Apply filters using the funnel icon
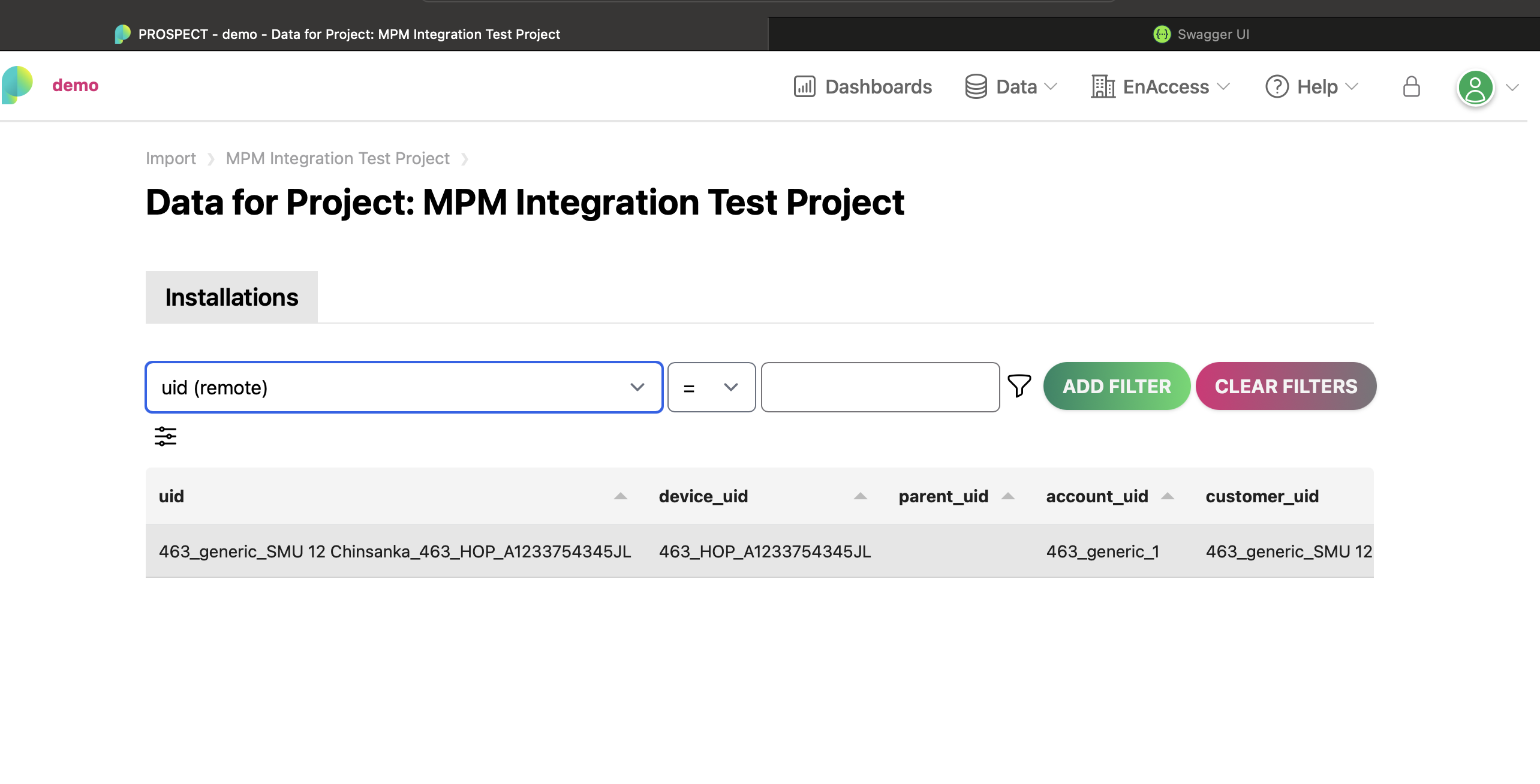Screen dimensions: 1540x784 (x=1020, y=386)
